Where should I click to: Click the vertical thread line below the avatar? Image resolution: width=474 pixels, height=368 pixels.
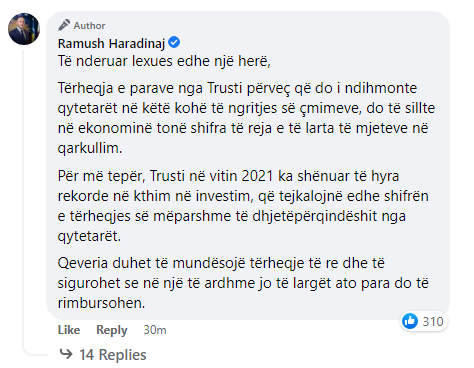pyautogui.click(x=24, y=200)
